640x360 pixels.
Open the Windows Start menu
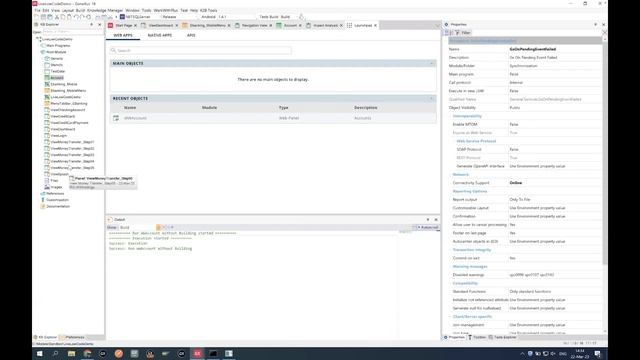tap(40, 353)
